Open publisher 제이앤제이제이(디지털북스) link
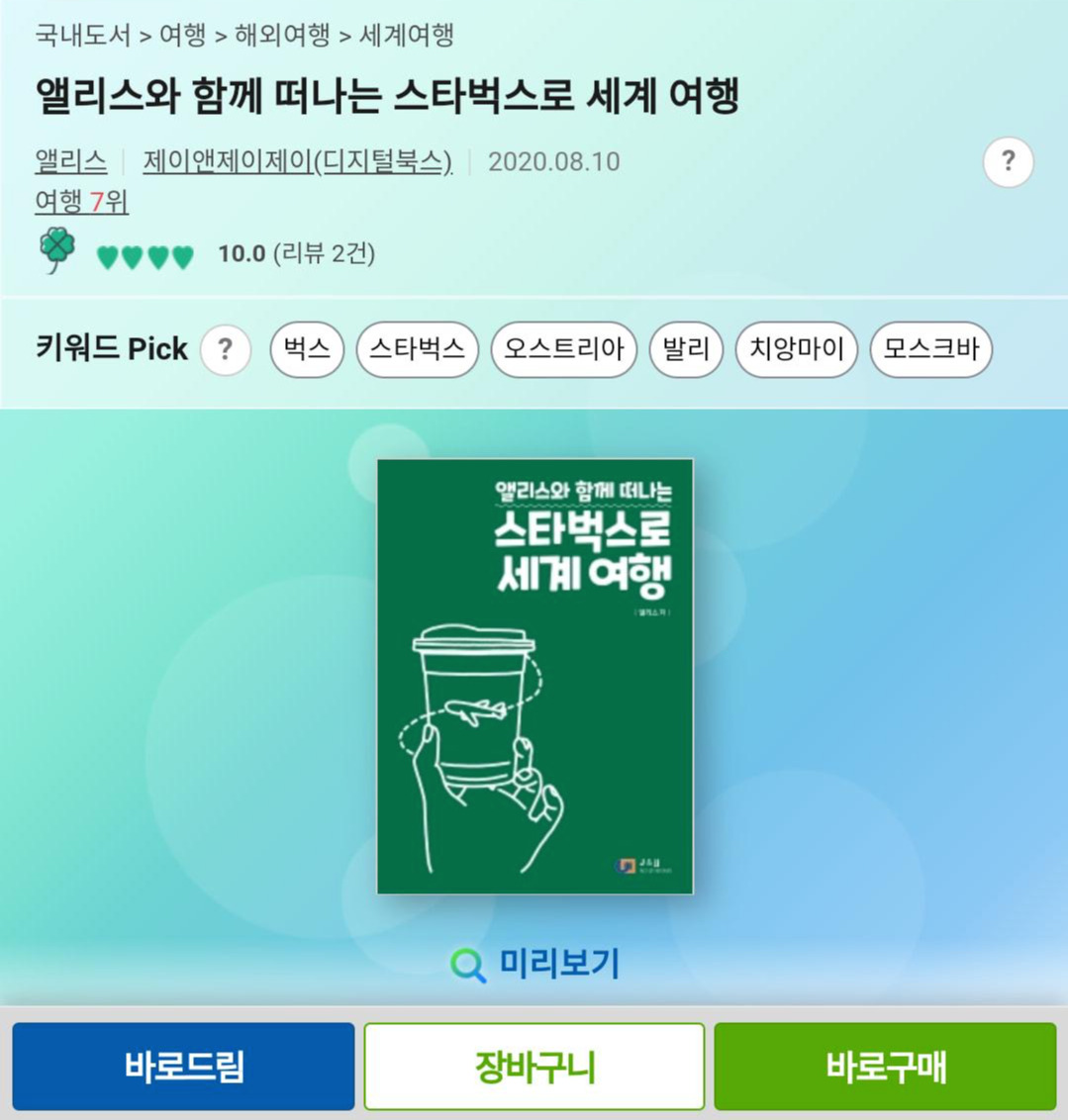Image resolution: width=1068 pixels, height=1120 pixels. (298, 161)
